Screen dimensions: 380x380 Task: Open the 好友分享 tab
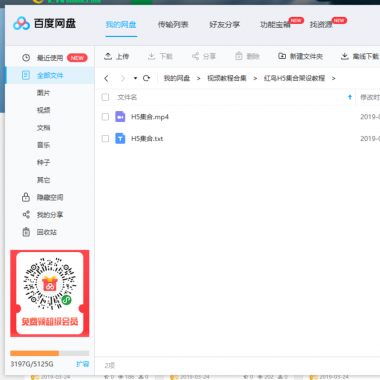225,25
